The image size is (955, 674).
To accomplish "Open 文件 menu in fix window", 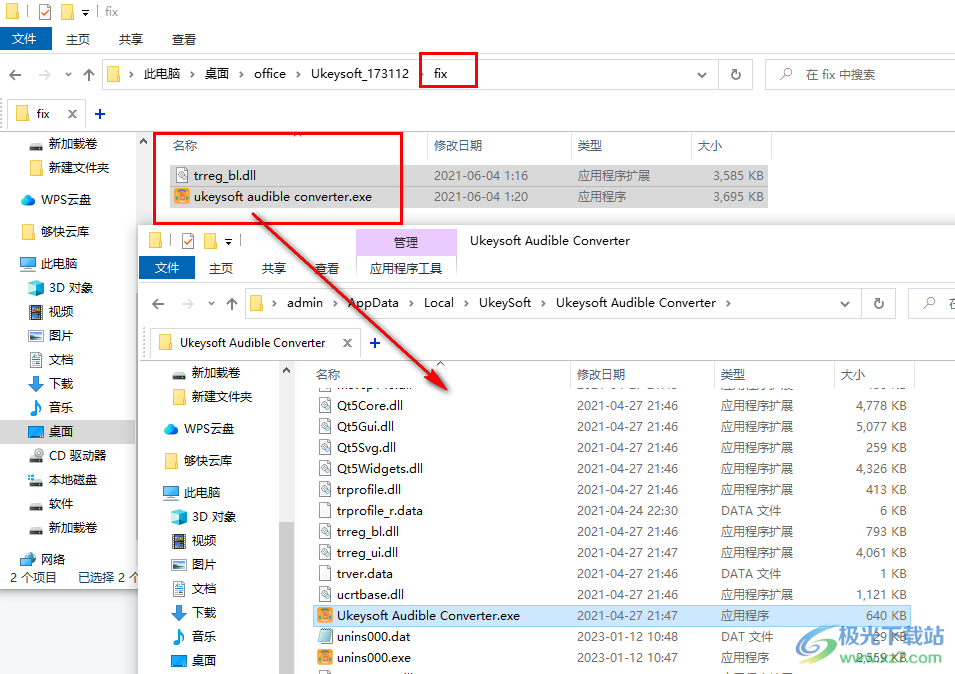I will (x=25, y=39).
